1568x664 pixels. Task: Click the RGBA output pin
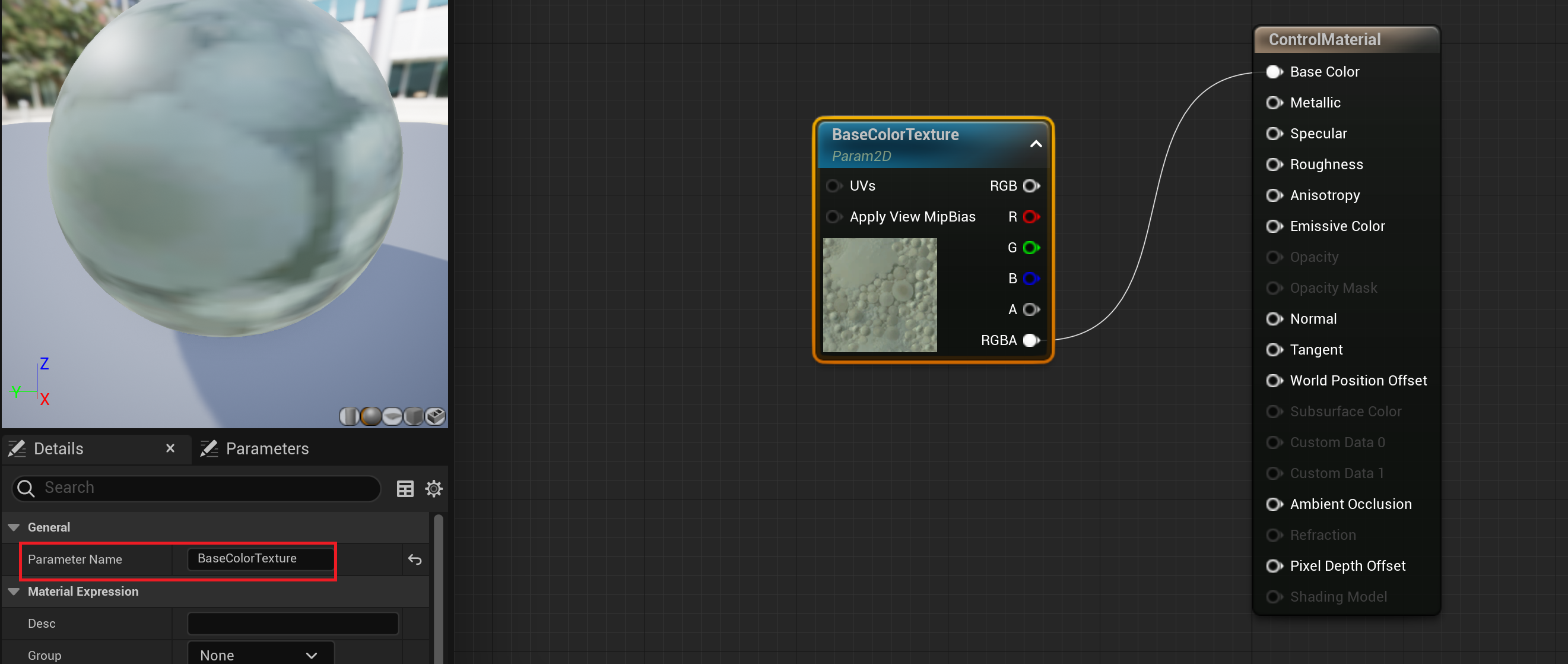point(1030,340)
